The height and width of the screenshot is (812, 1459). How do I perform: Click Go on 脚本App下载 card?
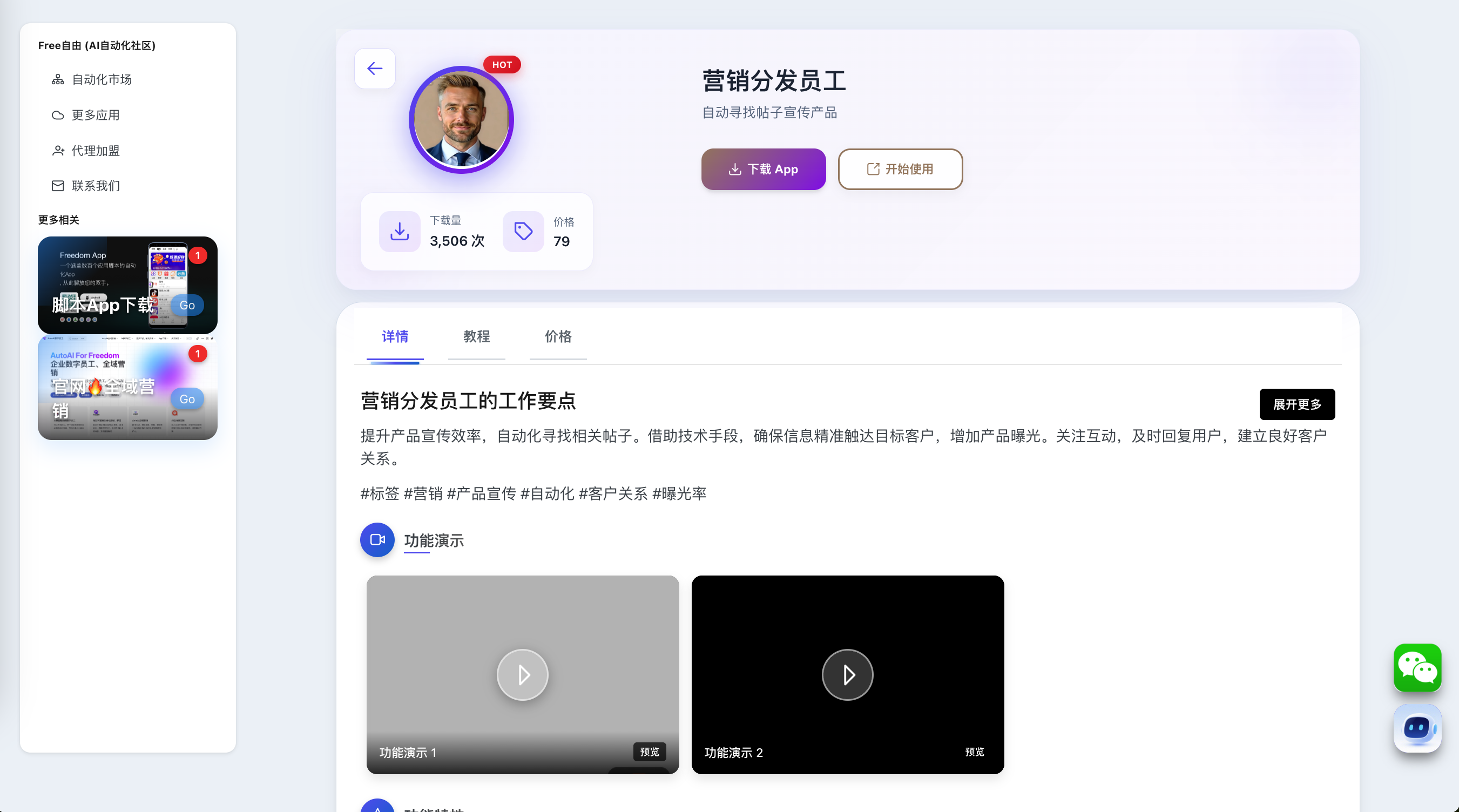tap(187, 305)
